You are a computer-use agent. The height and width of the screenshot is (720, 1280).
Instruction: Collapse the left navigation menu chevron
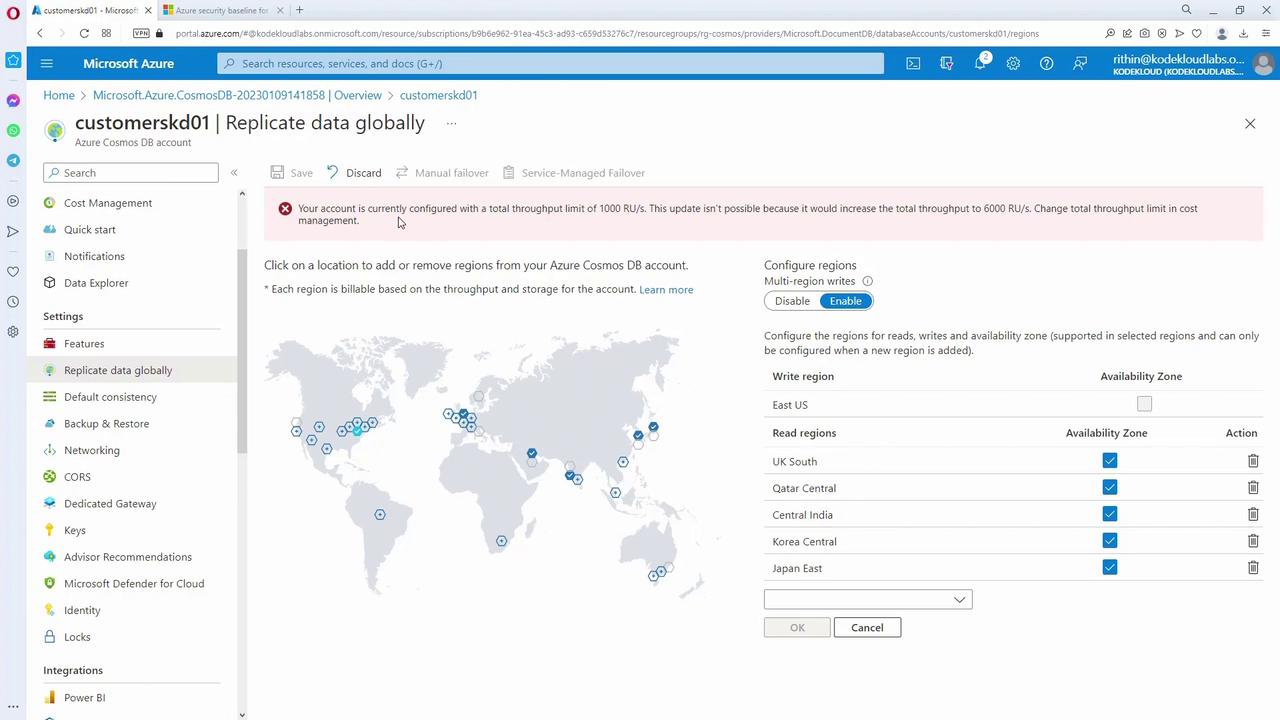pyautogui.click(x=234, y=173)
